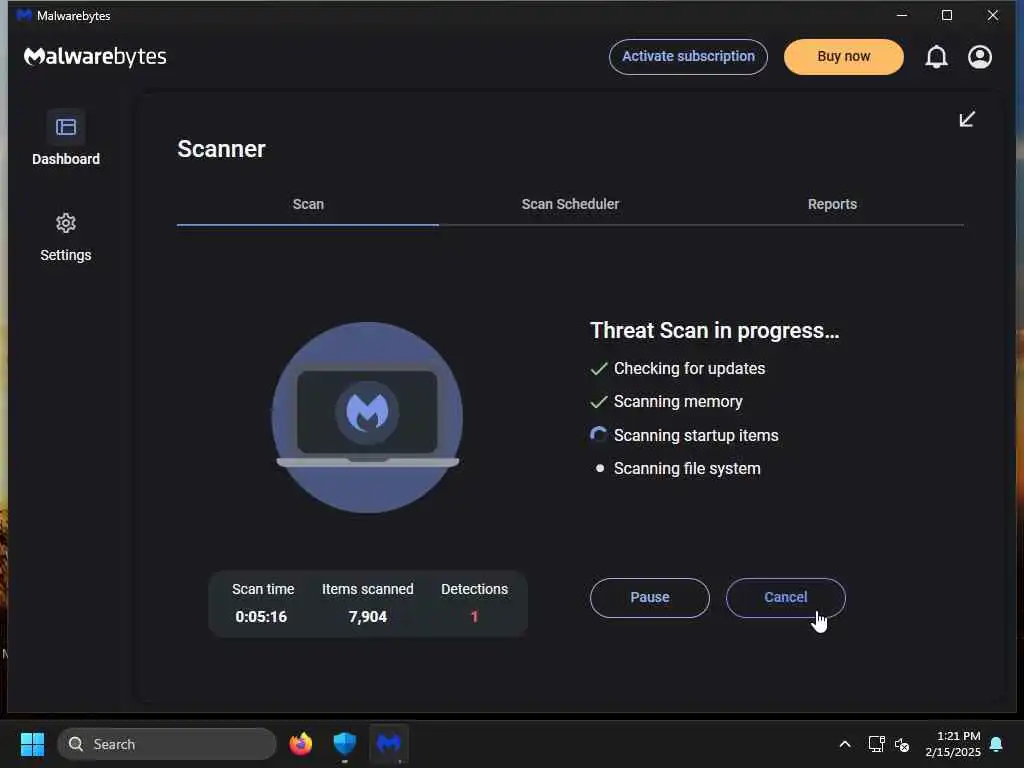1024x768 pixels.
Task: Open Firefox from the taskbar
Action: [x=300, y=744]
